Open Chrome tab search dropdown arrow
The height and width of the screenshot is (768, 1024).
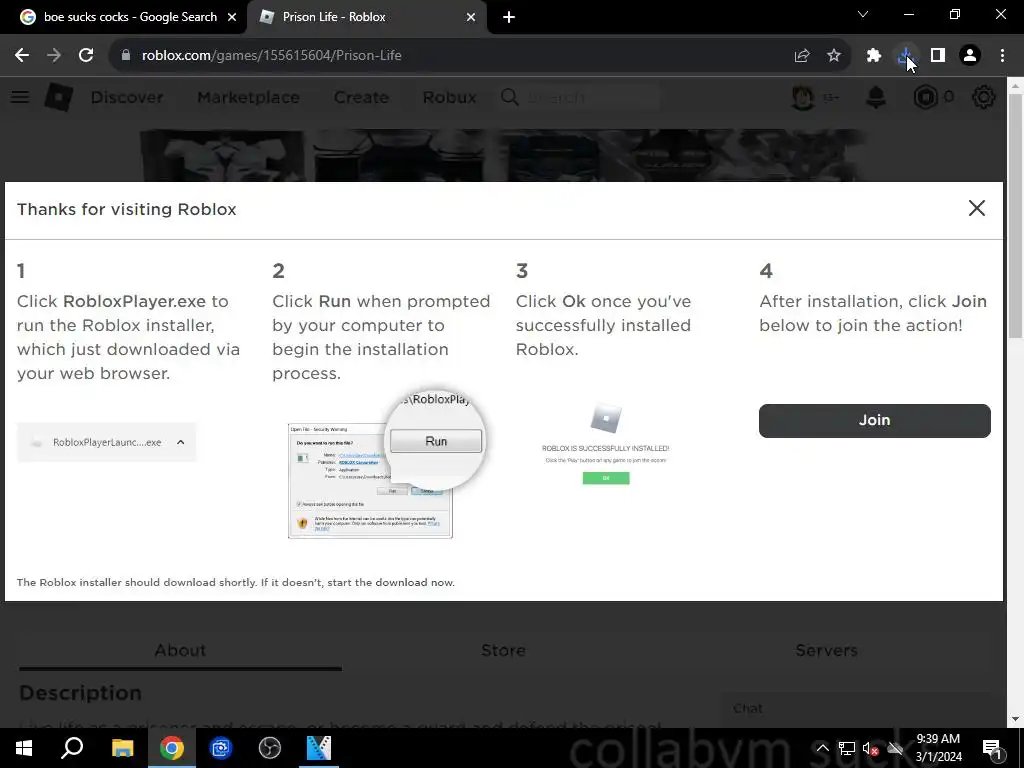click(x=863, y=14)
